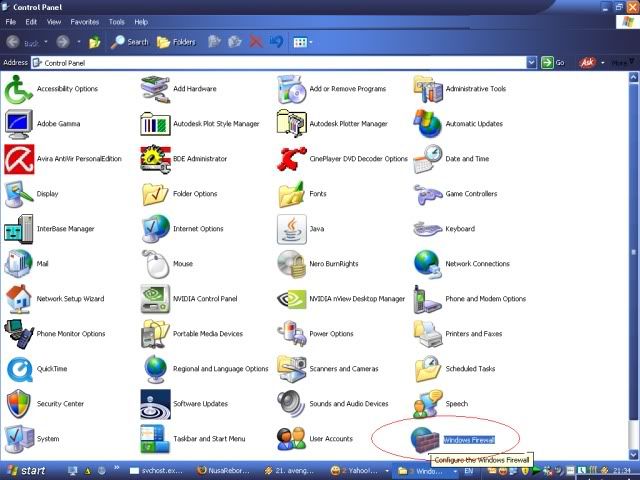Open Phone and Modem Options icon
Screen dimensions: 640x480
click(428, 299)
